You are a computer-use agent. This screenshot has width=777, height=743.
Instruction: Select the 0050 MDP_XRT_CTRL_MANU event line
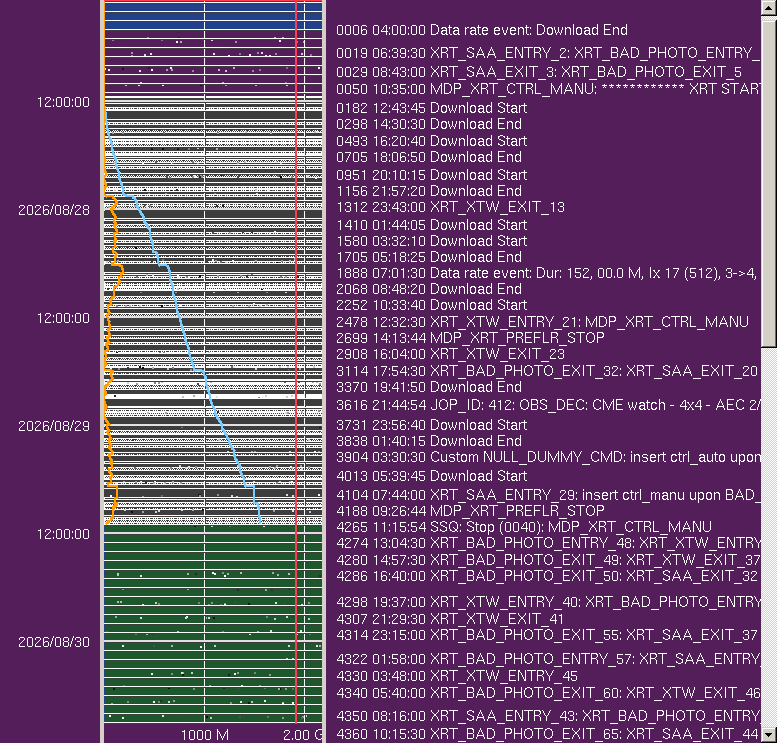coord(548,89)
